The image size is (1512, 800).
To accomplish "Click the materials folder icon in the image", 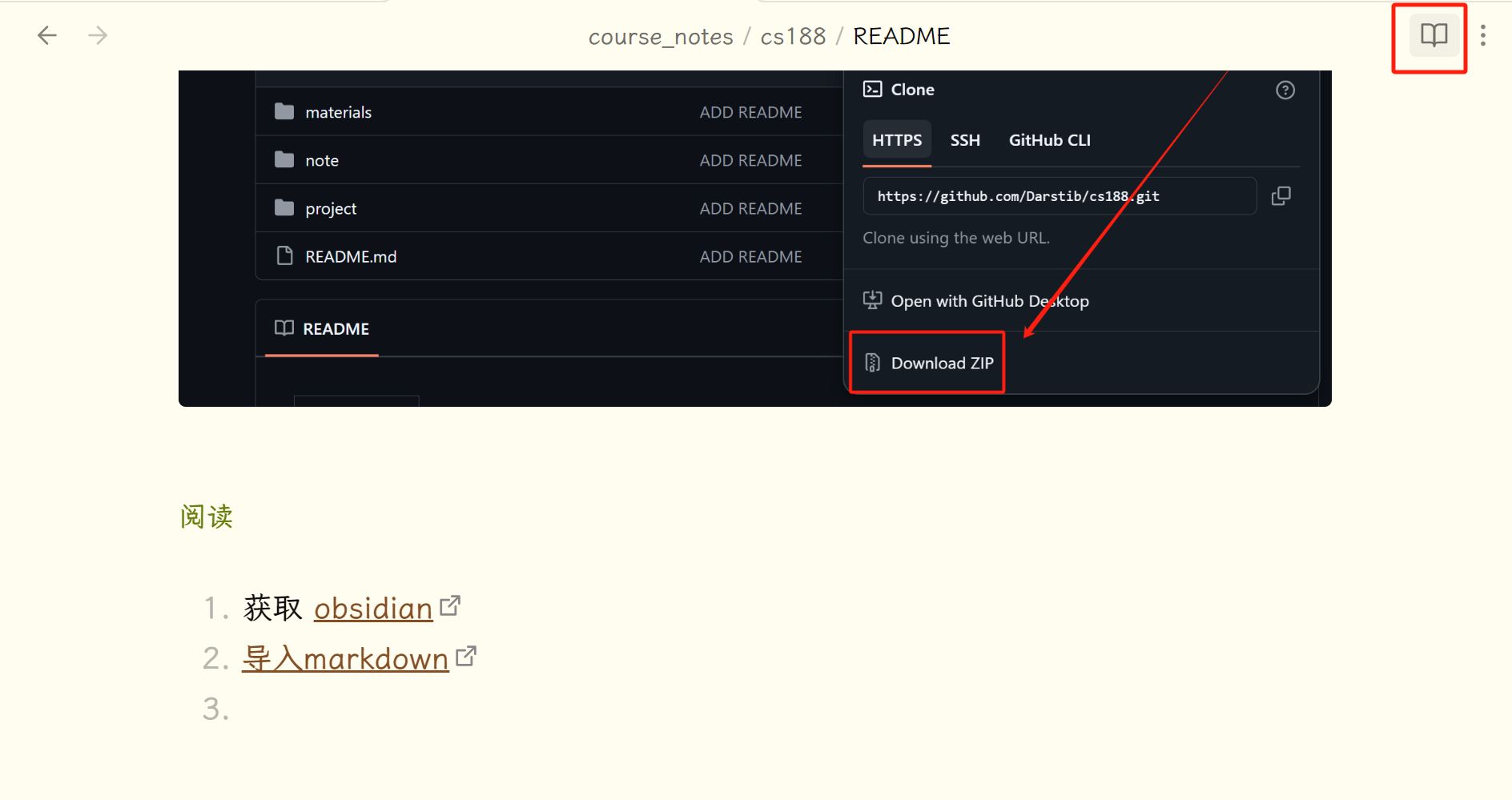I will pyautogui.click(x=284, y=112).
